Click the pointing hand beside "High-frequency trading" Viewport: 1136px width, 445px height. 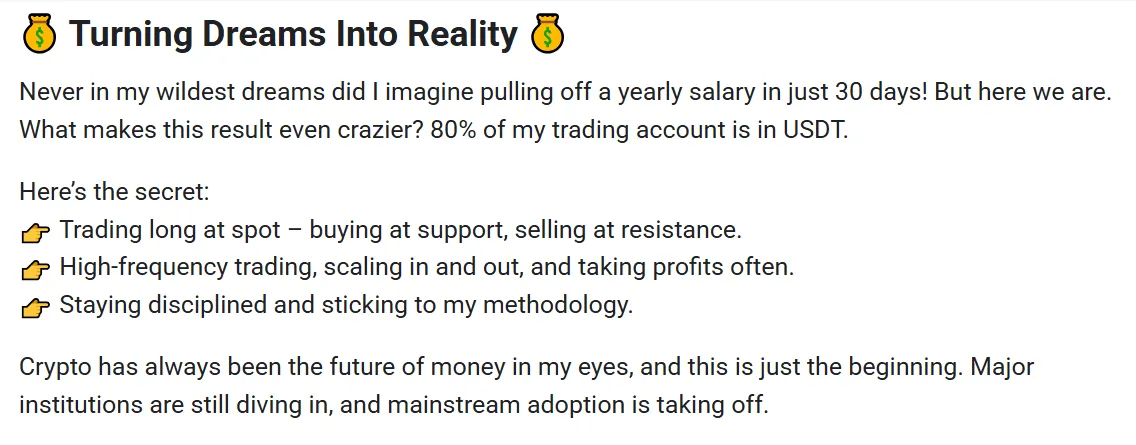coord(36,270)
